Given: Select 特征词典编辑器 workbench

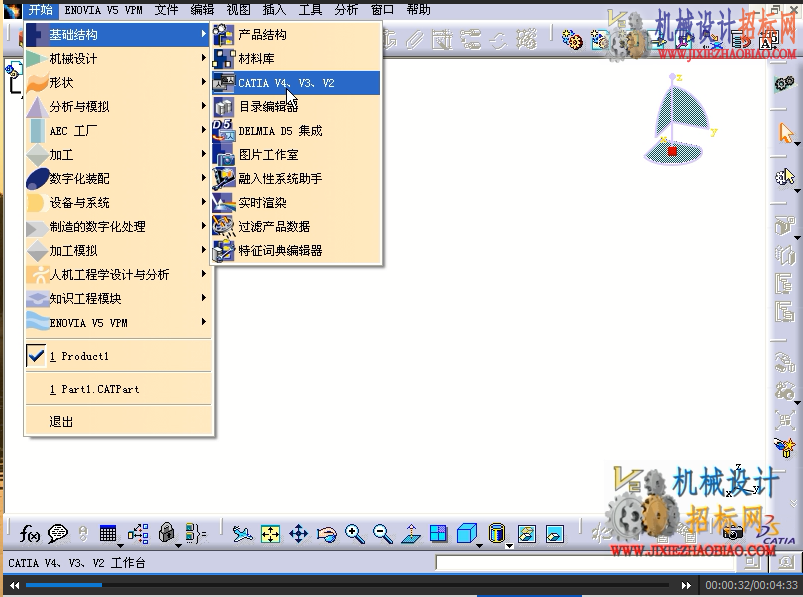Looking at the screenshot, I should click(297, 250).
